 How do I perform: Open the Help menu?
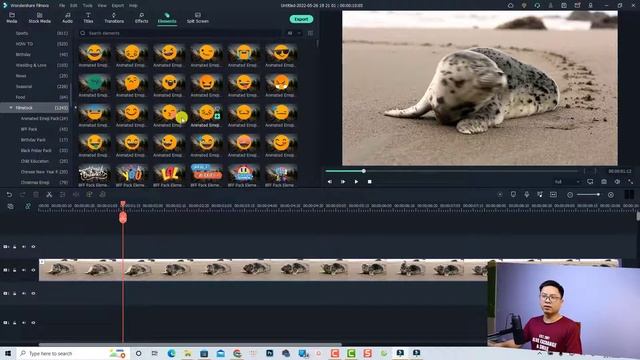coord(133,6)
